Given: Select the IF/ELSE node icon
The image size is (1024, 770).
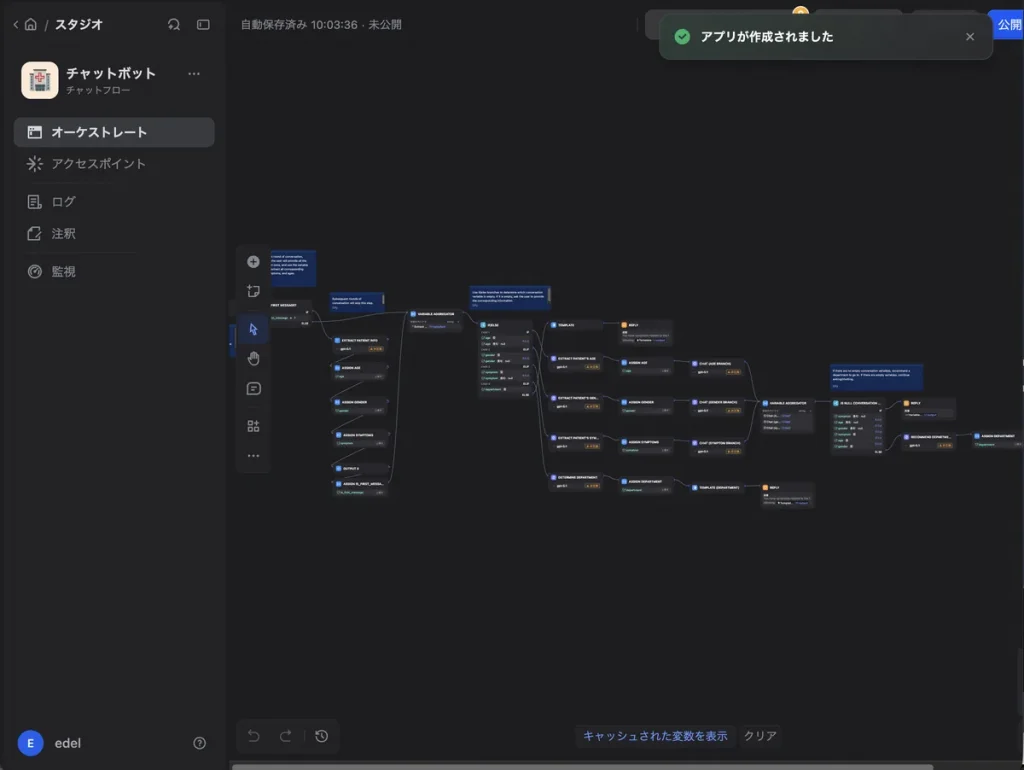Looking at the screenshot, I should click(x=483, y=325).
